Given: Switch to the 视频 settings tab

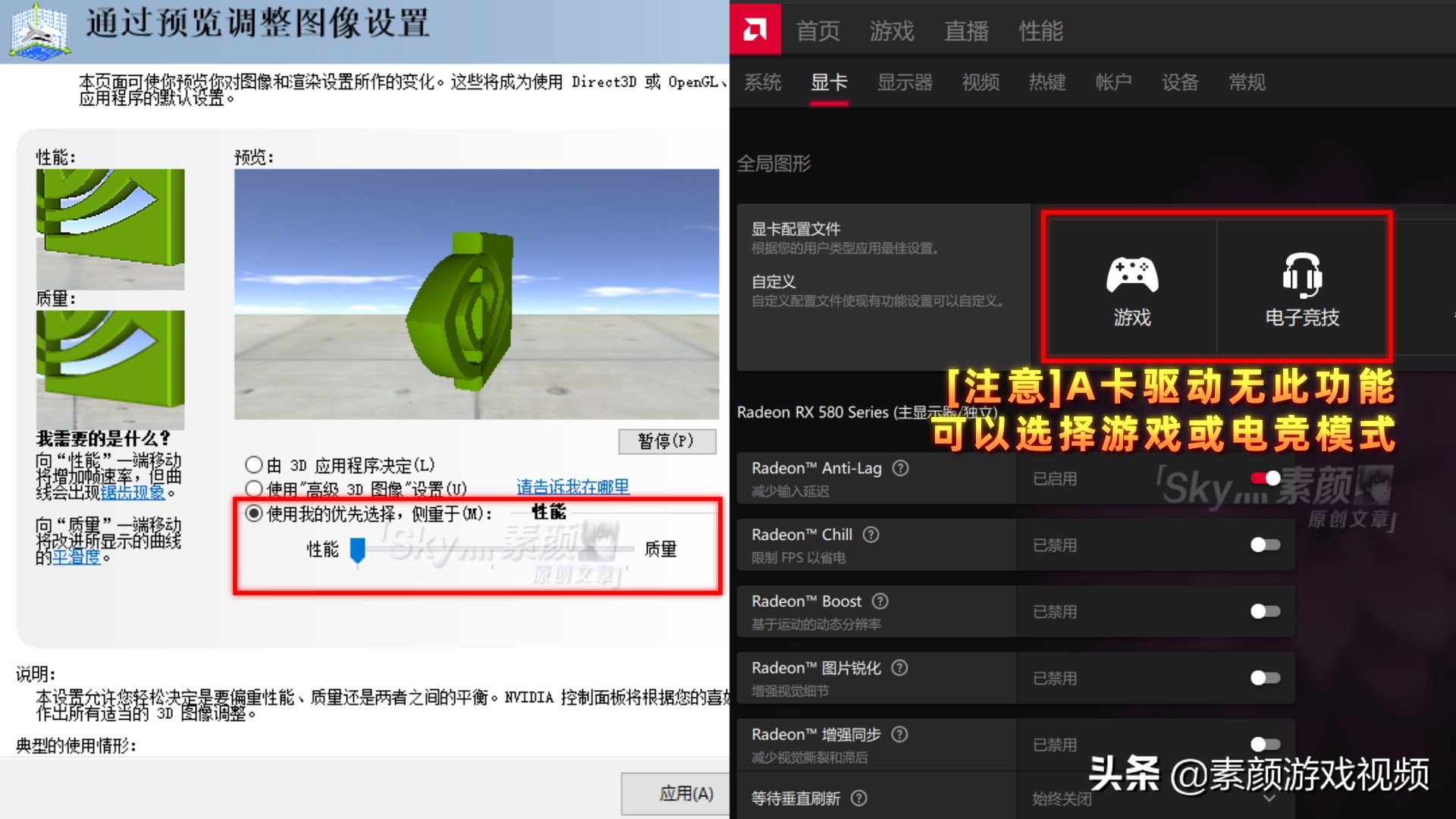Looking at the screenshot, I should pos(981,82).
